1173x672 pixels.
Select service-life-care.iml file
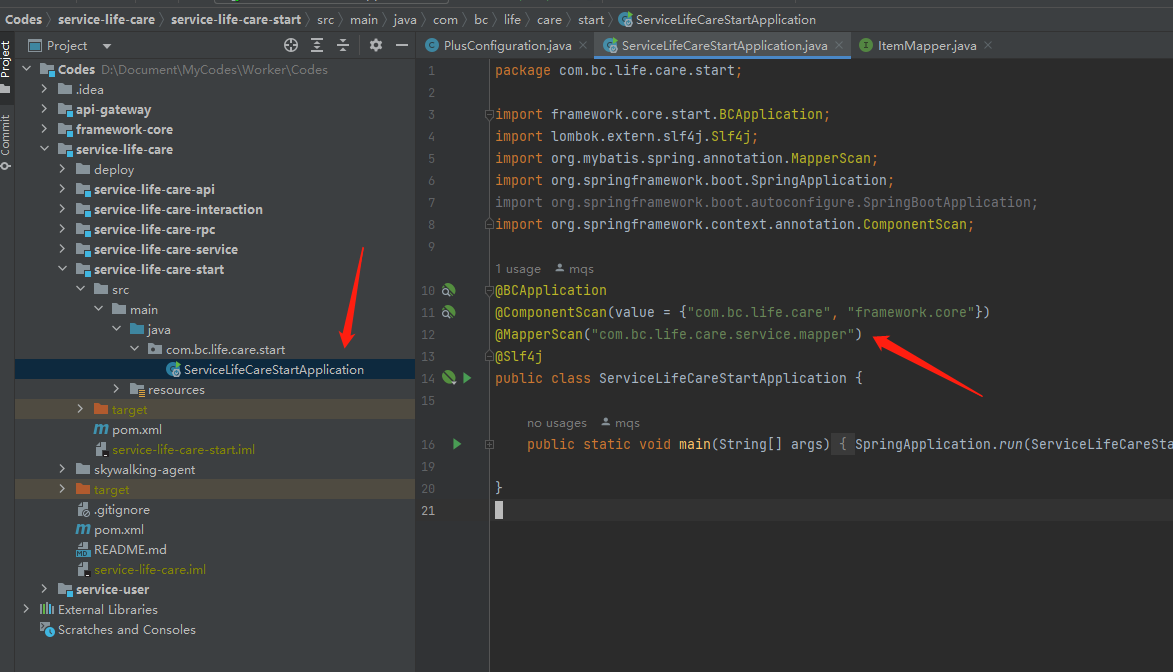coord(215,569)
